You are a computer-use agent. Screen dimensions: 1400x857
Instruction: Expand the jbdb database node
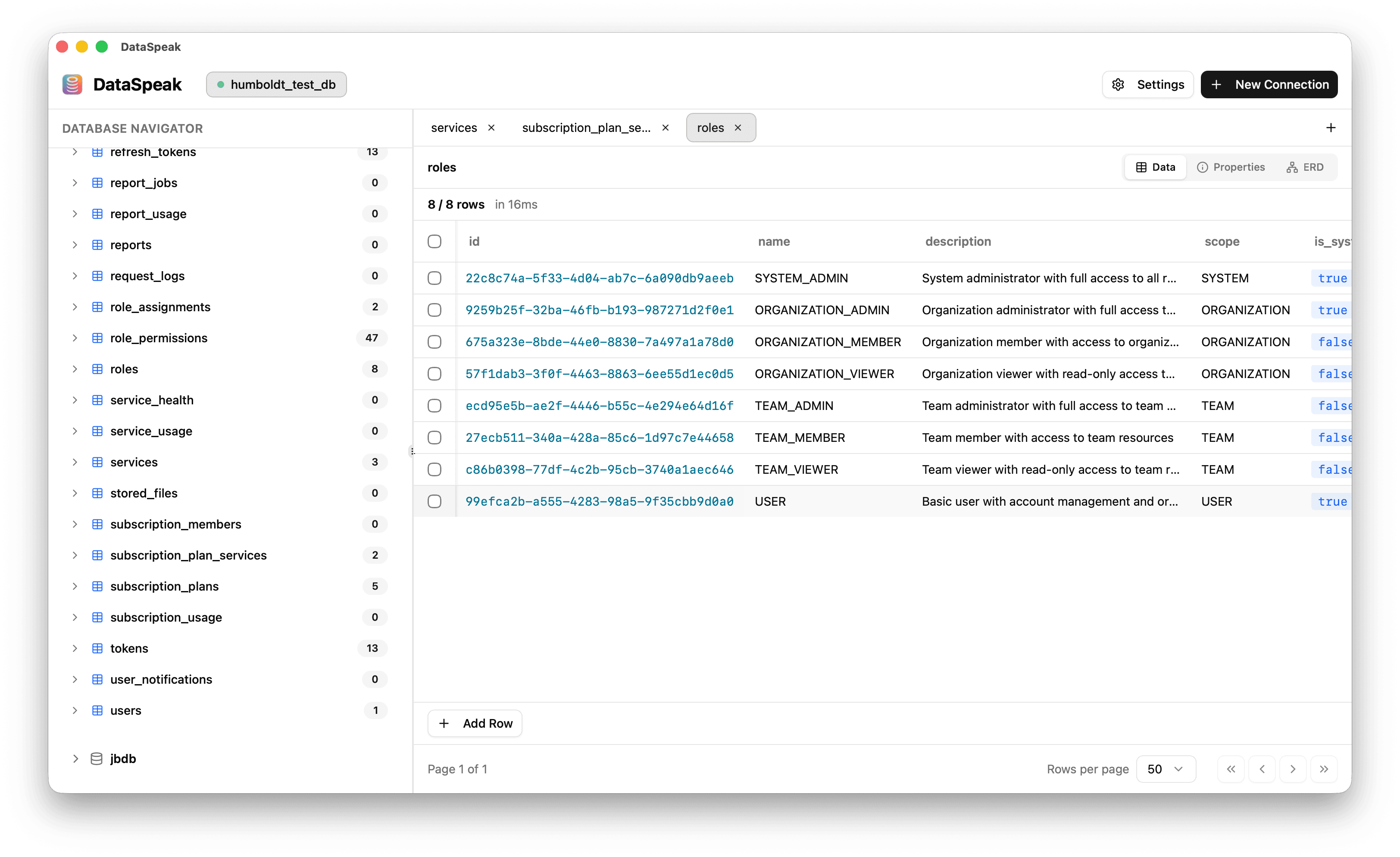click(75, 758)
